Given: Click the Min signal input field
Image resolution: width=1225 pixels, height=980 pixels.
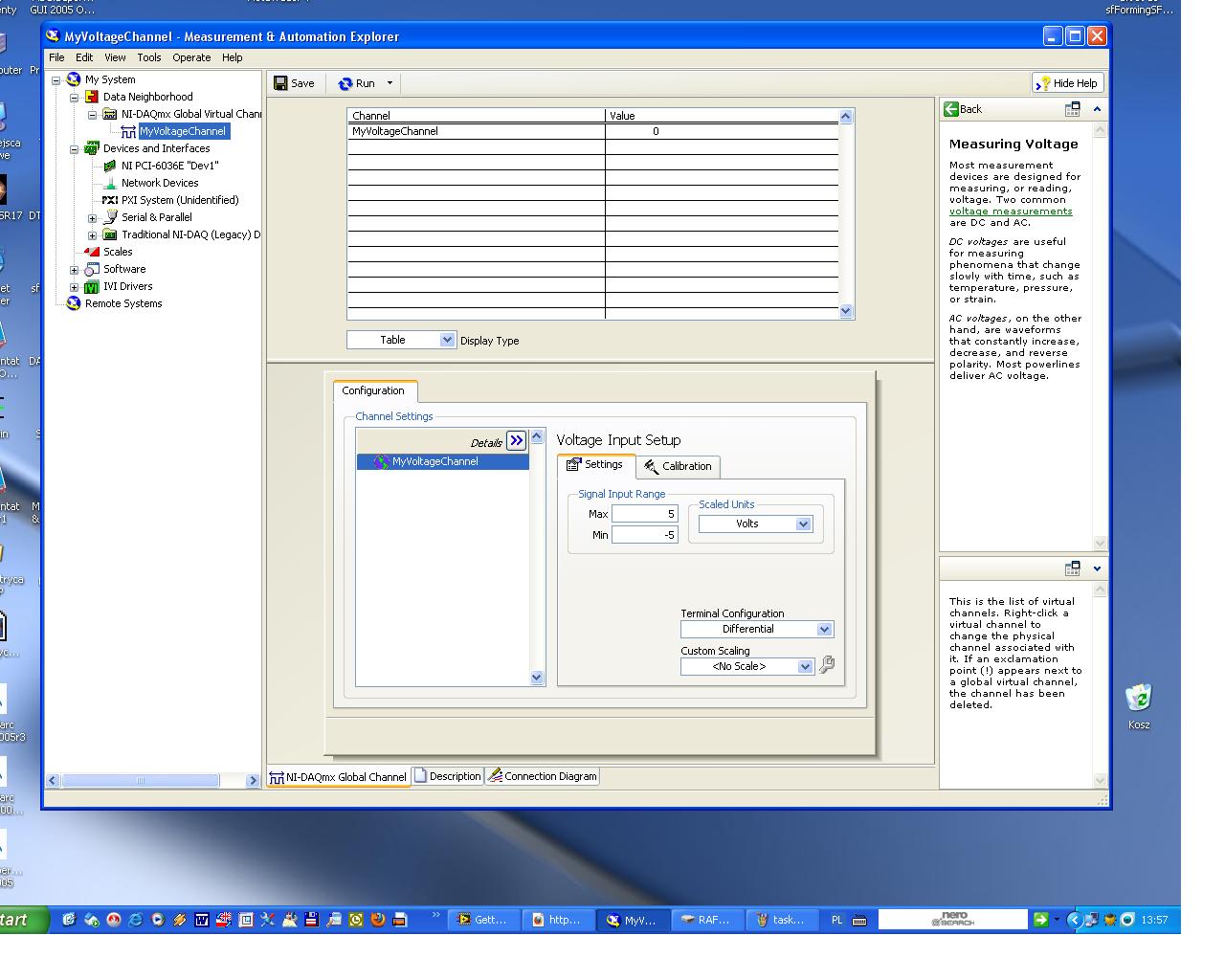Looking at the screenshot, I should (x=645, y=535).
